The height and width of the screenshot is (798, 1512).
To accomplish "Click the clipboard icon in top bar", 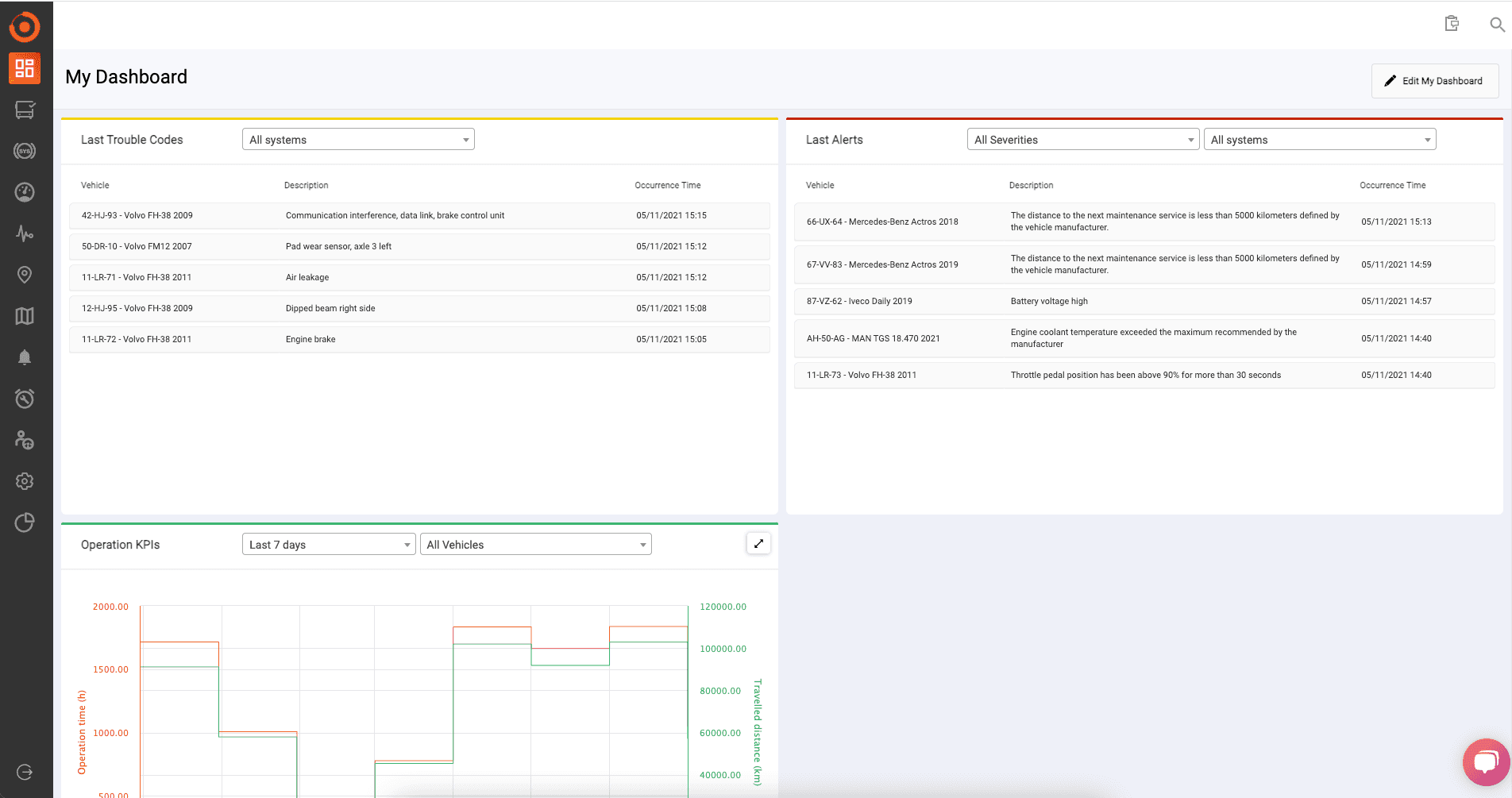I will pos(1452,24).
